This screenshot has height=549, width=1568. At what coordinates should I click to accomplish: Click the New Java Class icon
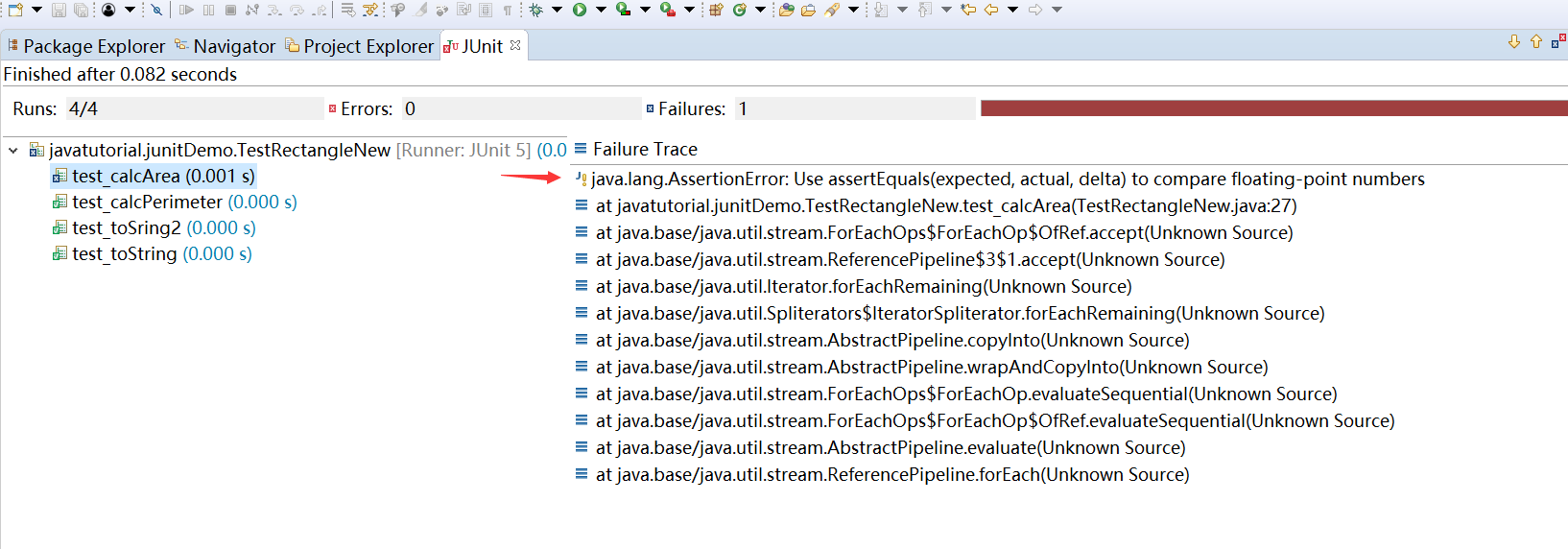coord(739,10)
